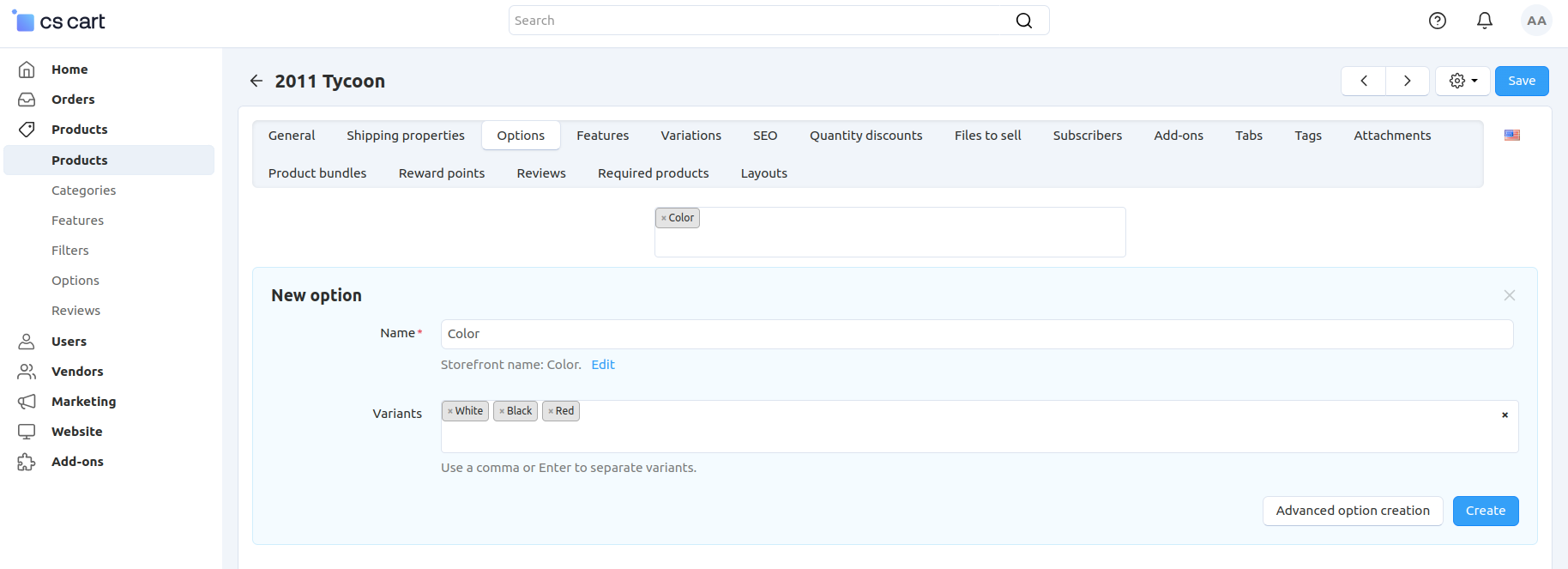Open the General tab
The image size is (1568, 569).
coord(292,136)
